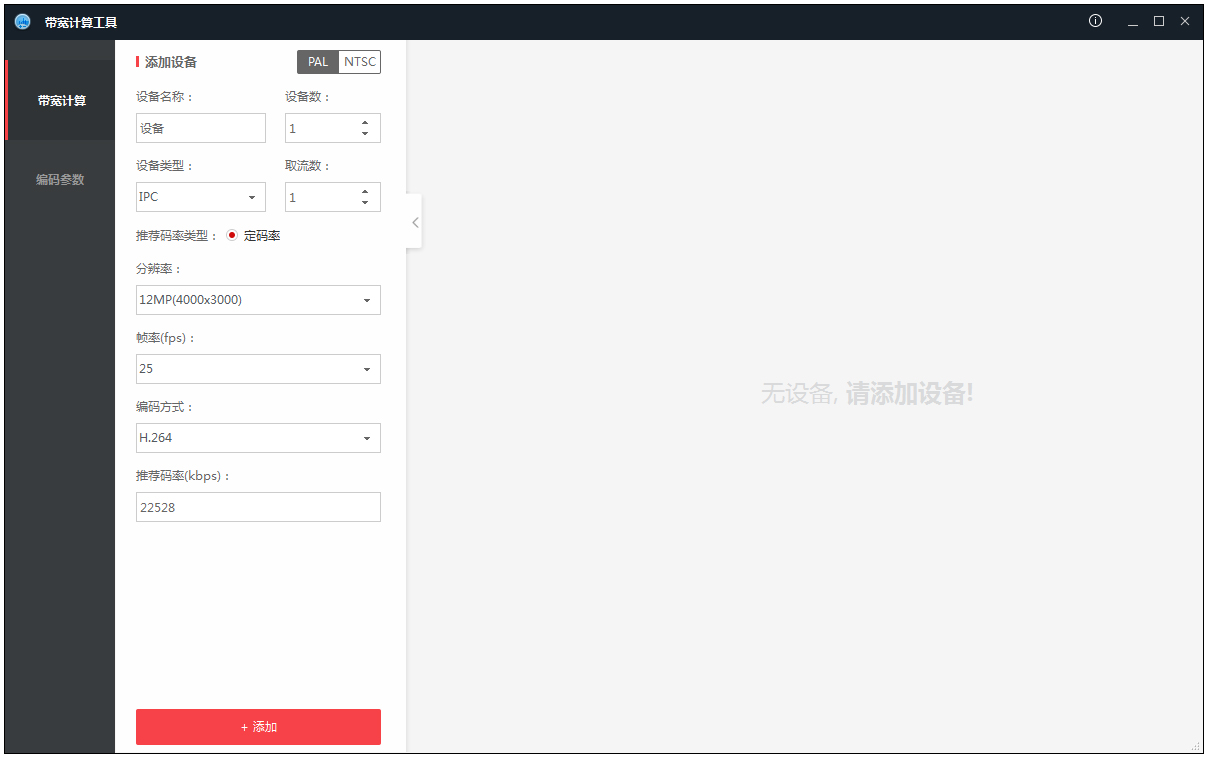Click the 推荐码率(kbps) input field
The height and width of the screenshot is (759, 1209).
coord(258,507)
